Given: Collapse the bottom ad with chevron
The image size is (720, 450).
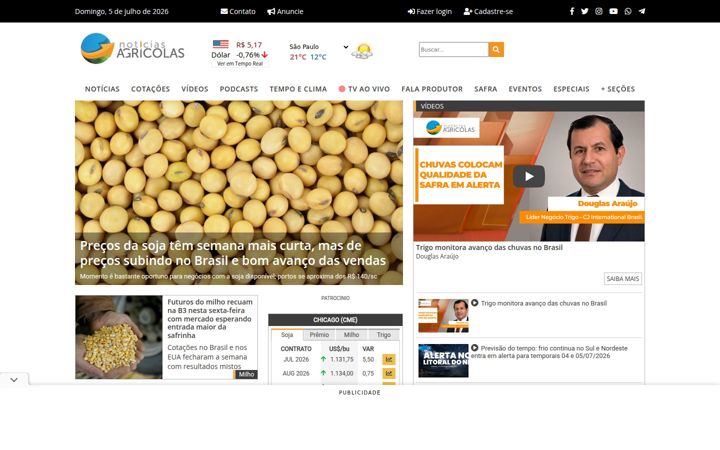Looking at the screenshot, I should 14,380.
